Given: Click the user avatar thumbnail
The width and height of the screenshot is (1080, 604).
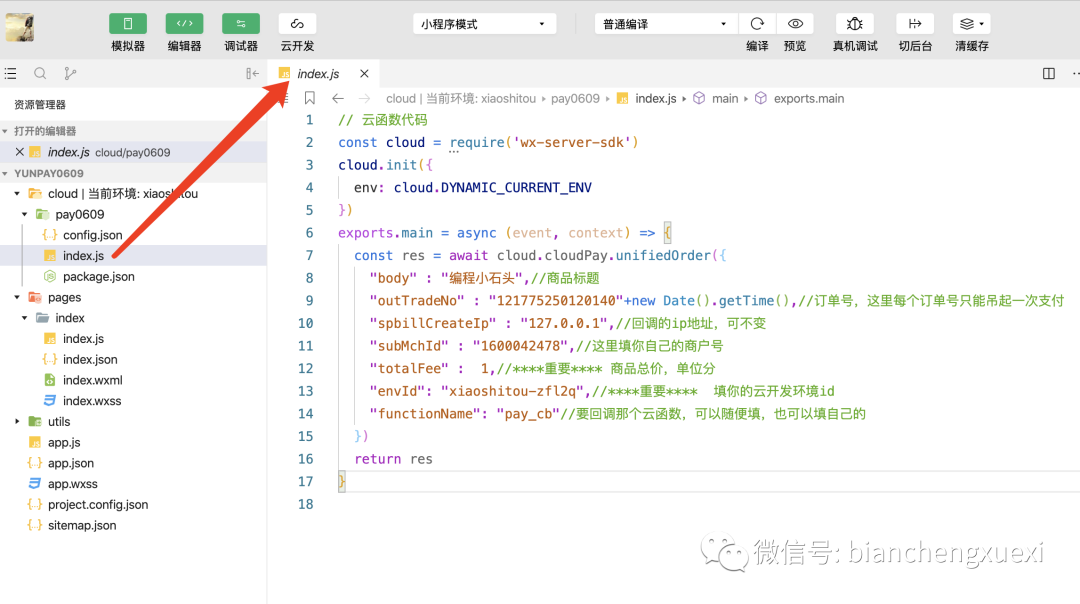Looking at the screenshot, I should click(x=20, y=28).
